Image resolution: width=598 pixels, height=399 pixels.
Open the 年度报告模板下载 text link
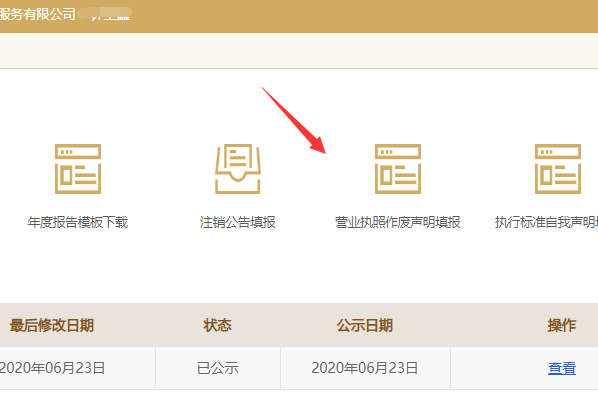78,222
